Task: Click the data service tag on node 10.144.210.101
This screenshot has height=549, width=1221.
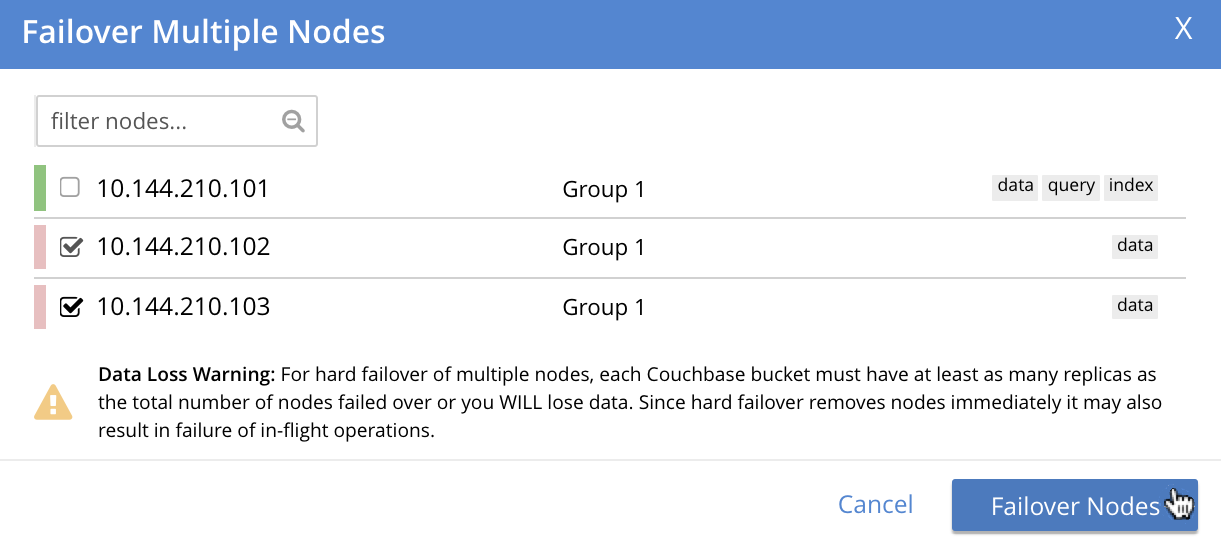Action: 1015,186
